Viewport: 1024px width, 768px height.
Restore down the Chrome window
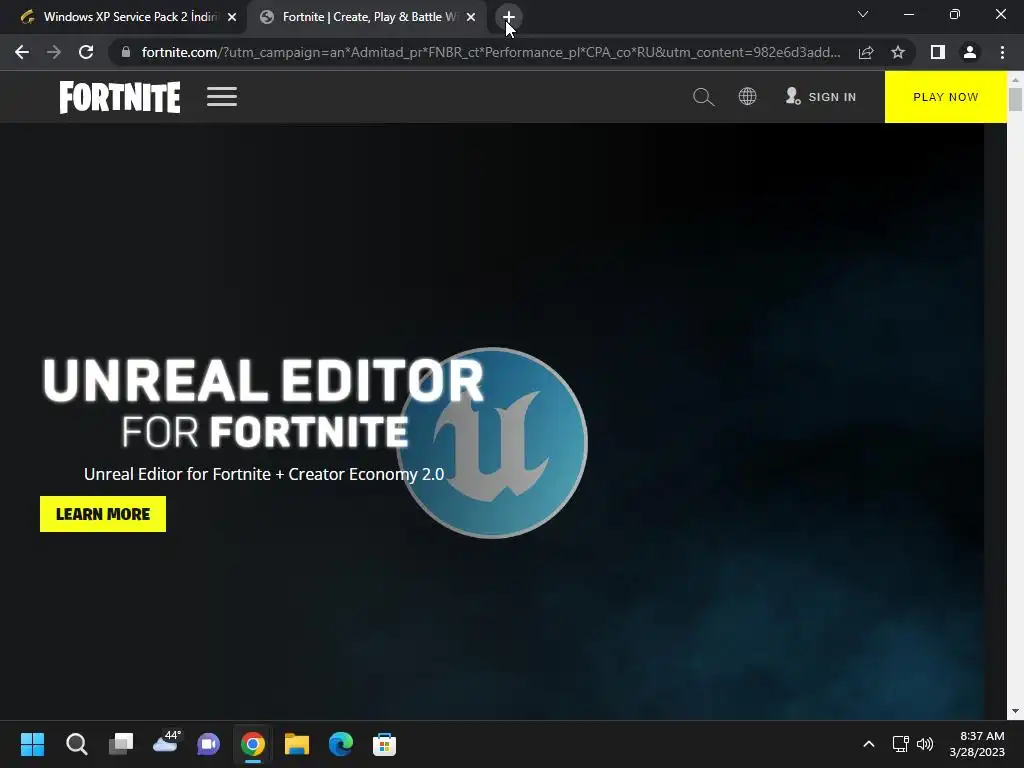click(955, 14)
